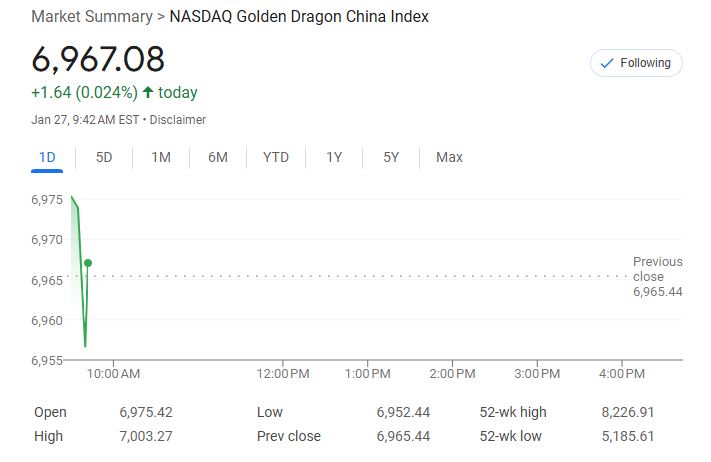Click the 10:00 AM axis marker

(x=113, y=374)
